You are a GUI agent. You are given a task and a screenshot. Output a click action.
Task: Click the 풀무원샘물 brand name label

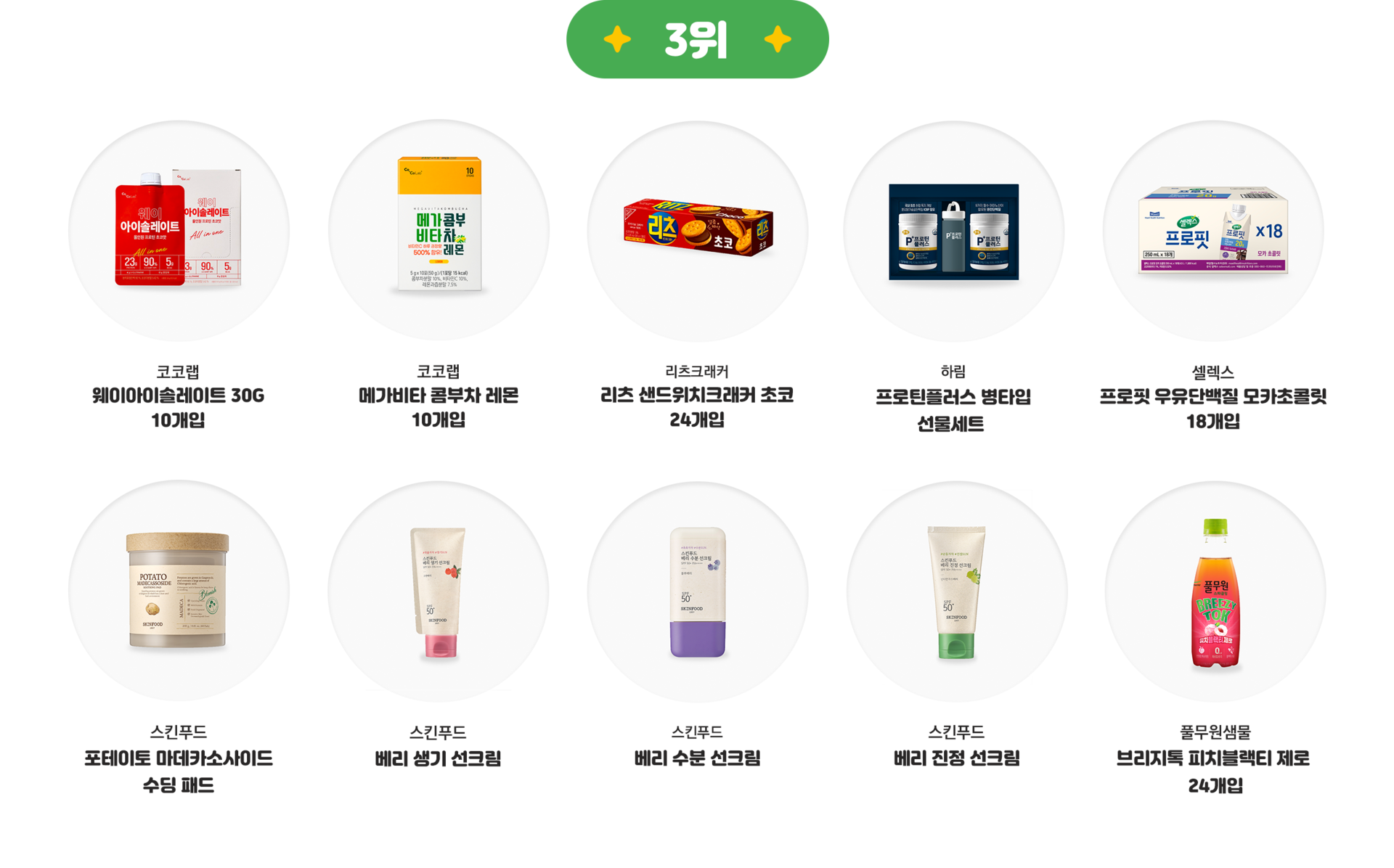(1215, 732)
